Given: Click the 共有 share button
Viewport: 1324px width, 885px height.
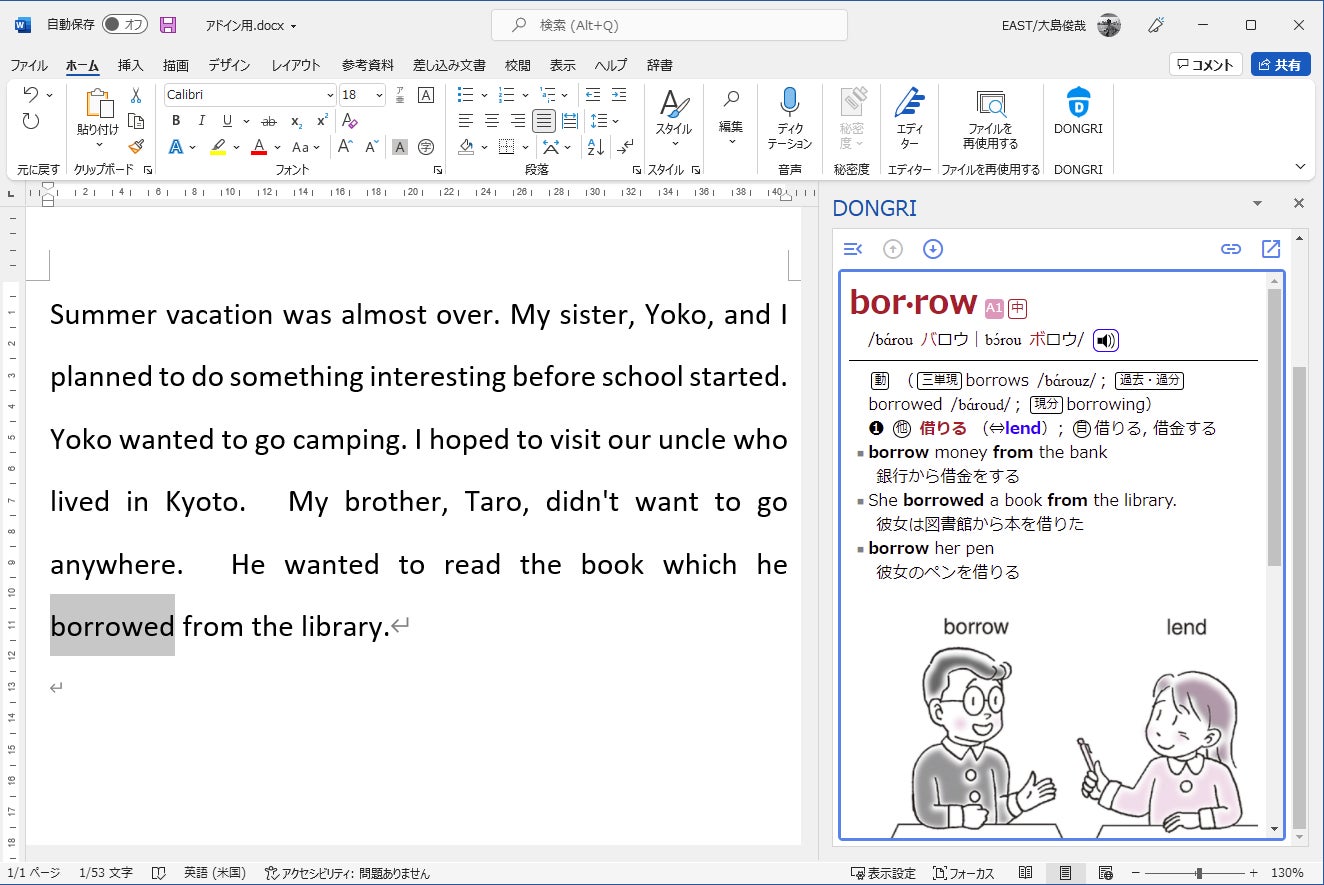Looking at the screenshot, I should (1280, 65).
